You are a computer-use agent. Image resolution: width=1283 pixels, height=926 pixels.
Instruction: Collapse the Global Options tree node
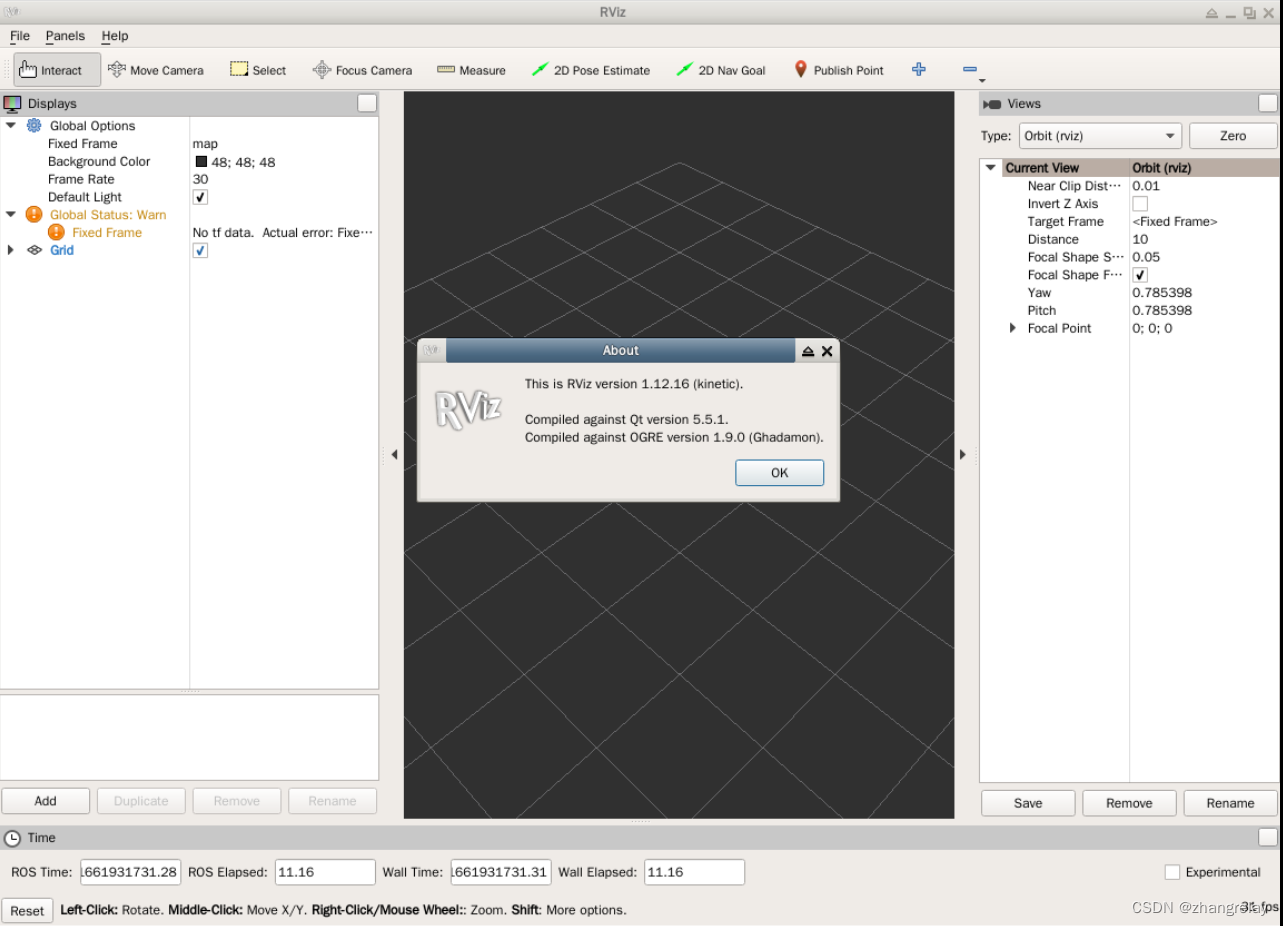click(x=11, y=126)
